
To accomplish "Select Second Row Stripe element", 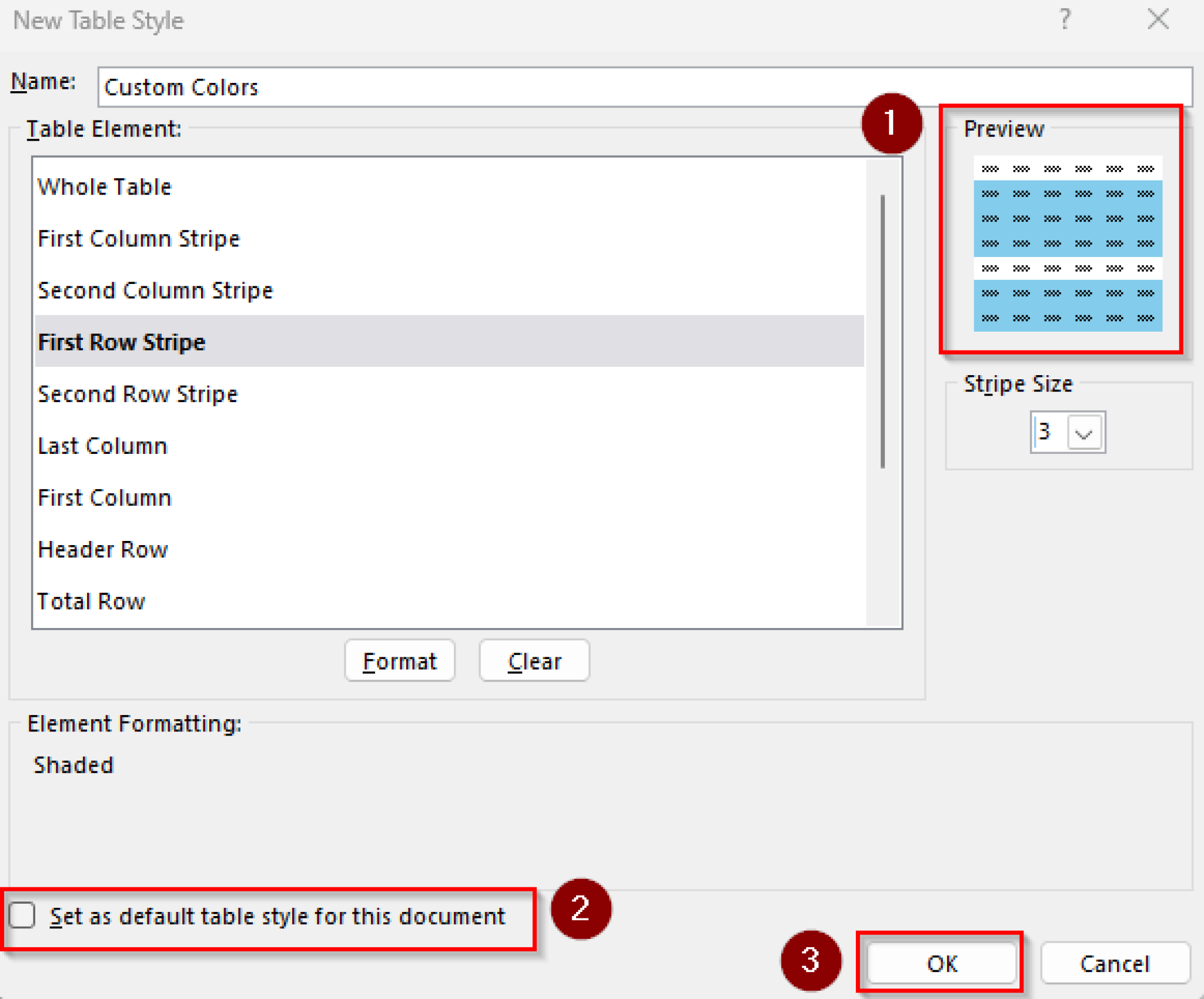I will [138, 393].
